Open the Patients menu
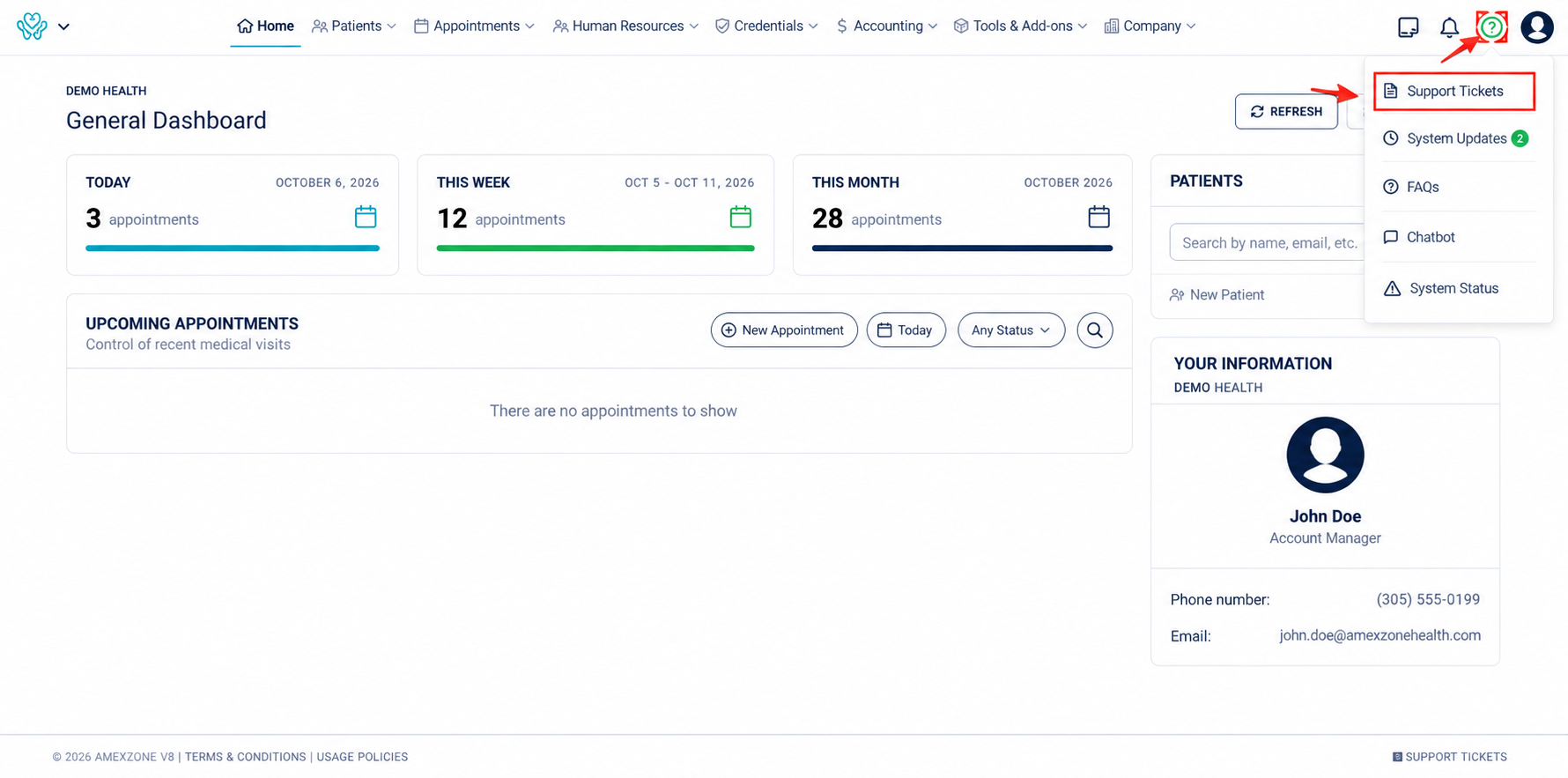Image resolution: width=1568 pixels, height=778 pixels. tap(354, 26)
